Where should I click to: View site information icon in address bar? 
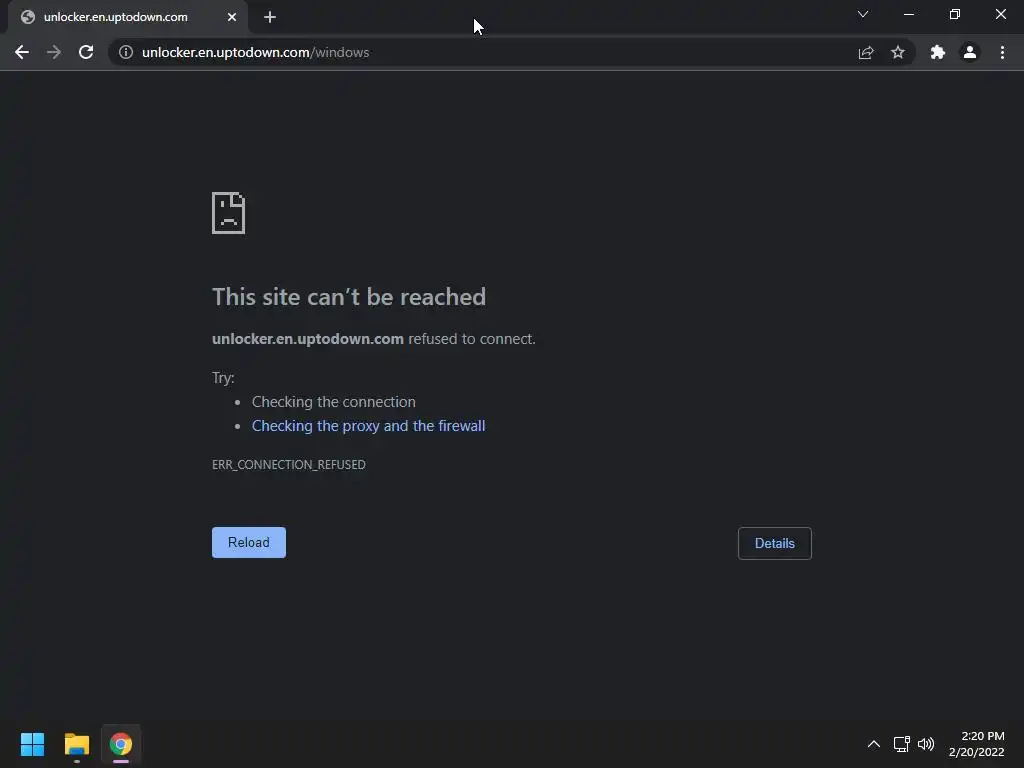[x=126, y=52]
